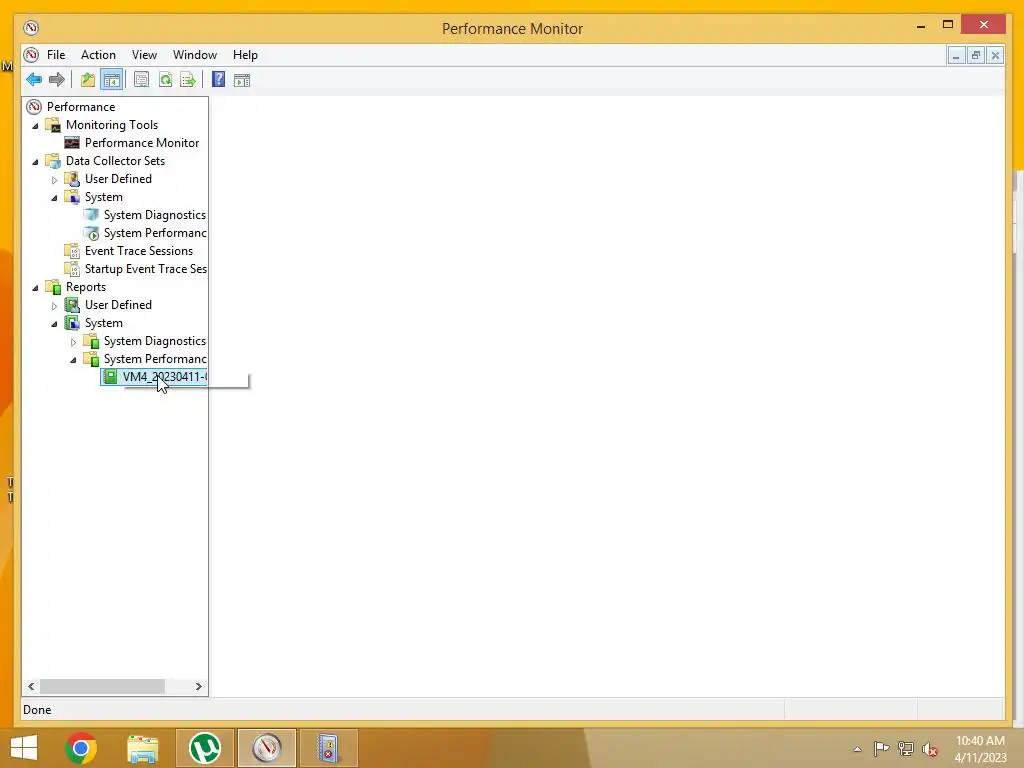The width and height of the screenshot is (1024, 768).
Task: Click the tree scrollbar right arrow
Action: (199, 686)
